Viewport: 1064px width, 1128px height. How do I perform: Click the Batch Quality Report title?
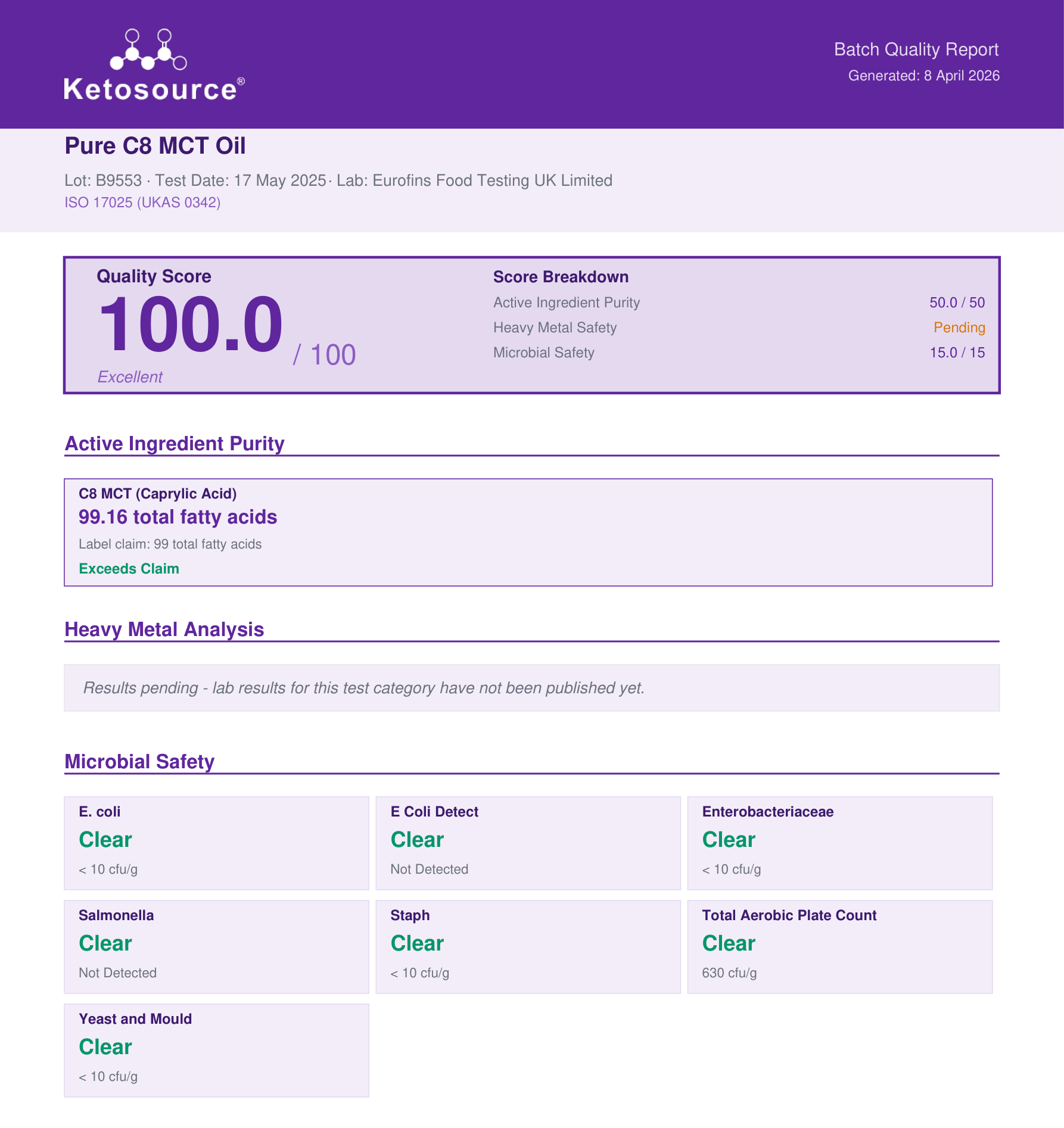[916, 49]
